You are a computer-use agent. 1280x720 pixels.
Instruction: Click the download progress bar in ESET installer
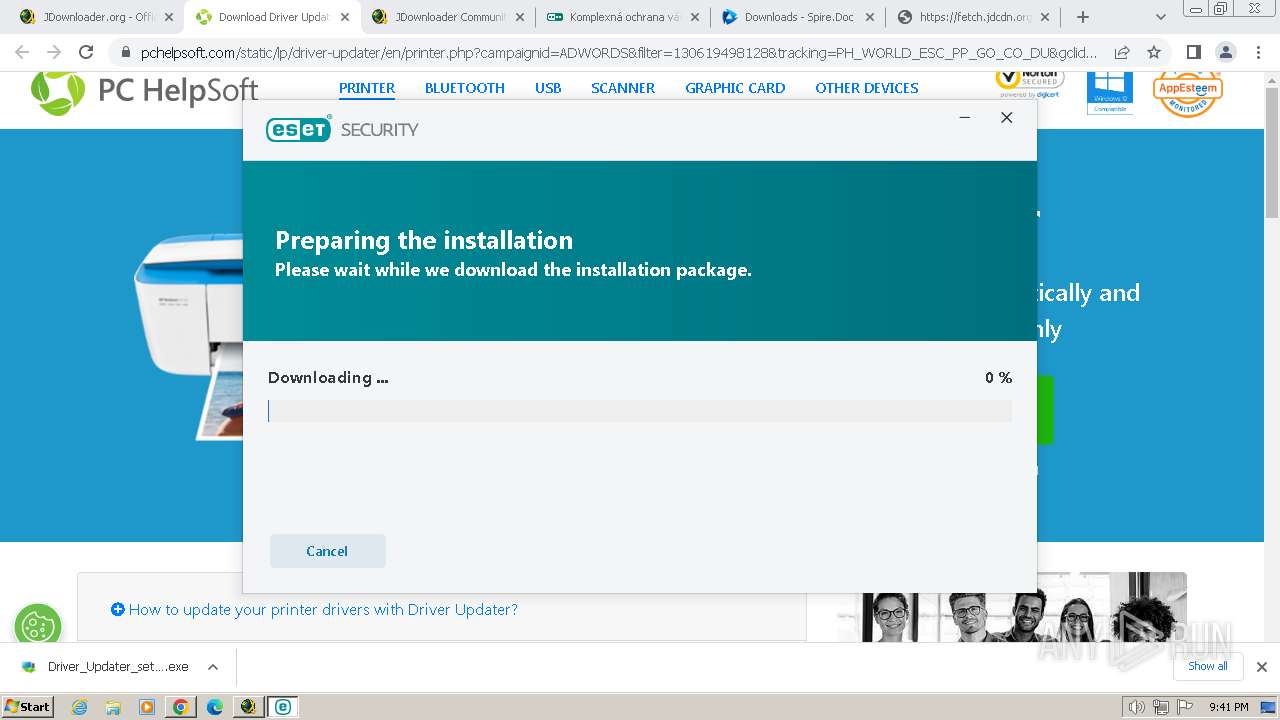[640, 411]
